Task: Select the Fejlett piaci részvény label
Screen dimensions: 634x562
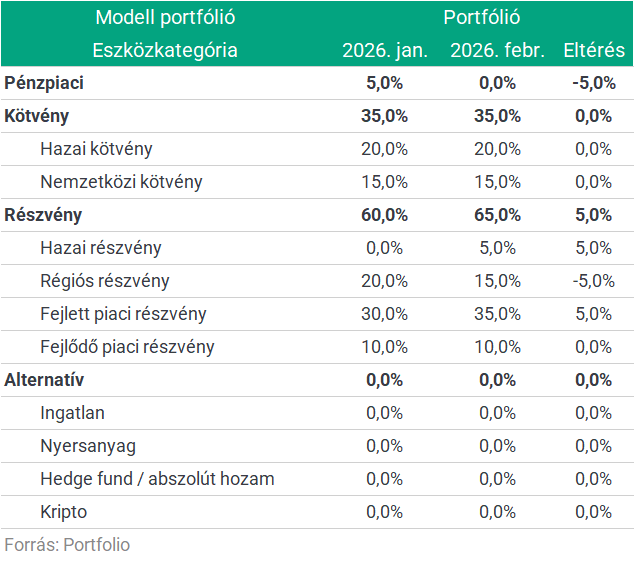Action: point(123,314)
